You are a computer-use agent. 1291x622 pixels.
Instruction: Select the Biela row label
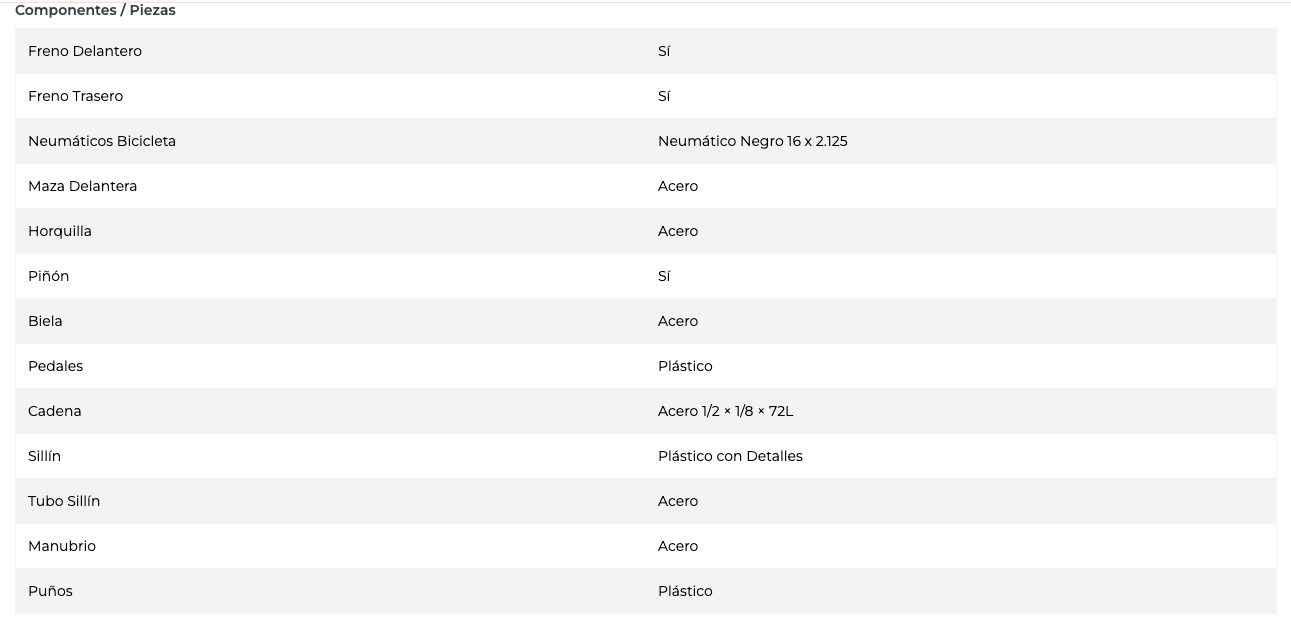45,321
